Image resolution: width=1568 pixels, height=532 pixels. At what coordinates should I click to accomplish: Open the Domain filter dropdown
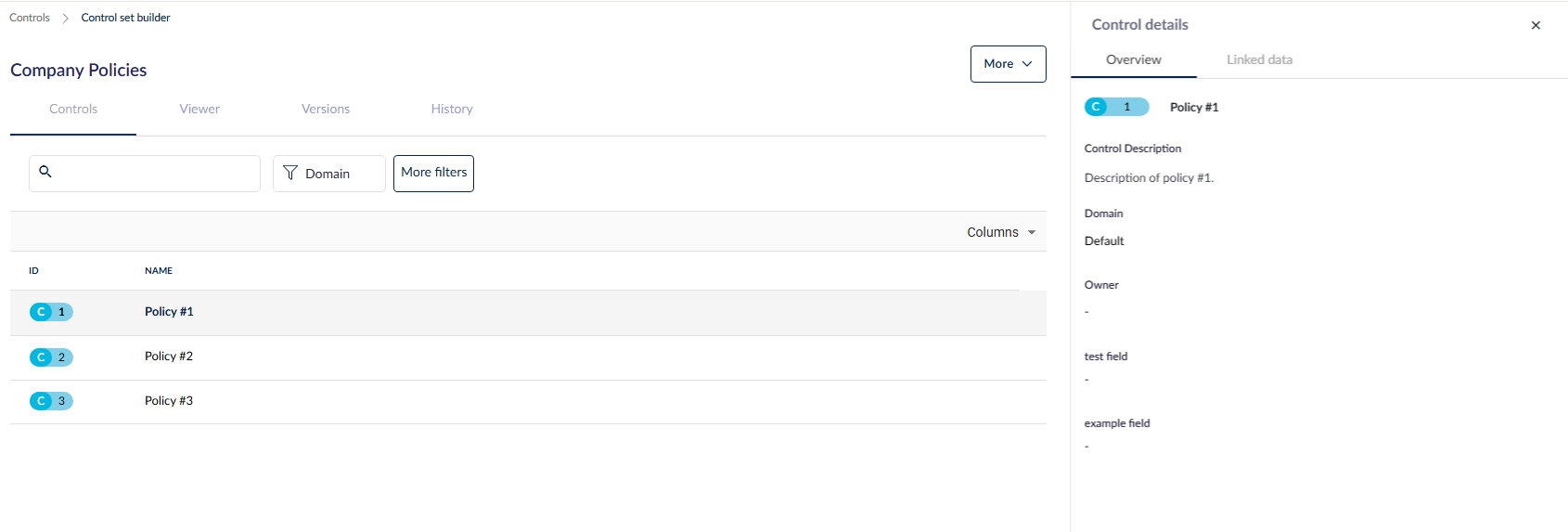click(329, 174)
